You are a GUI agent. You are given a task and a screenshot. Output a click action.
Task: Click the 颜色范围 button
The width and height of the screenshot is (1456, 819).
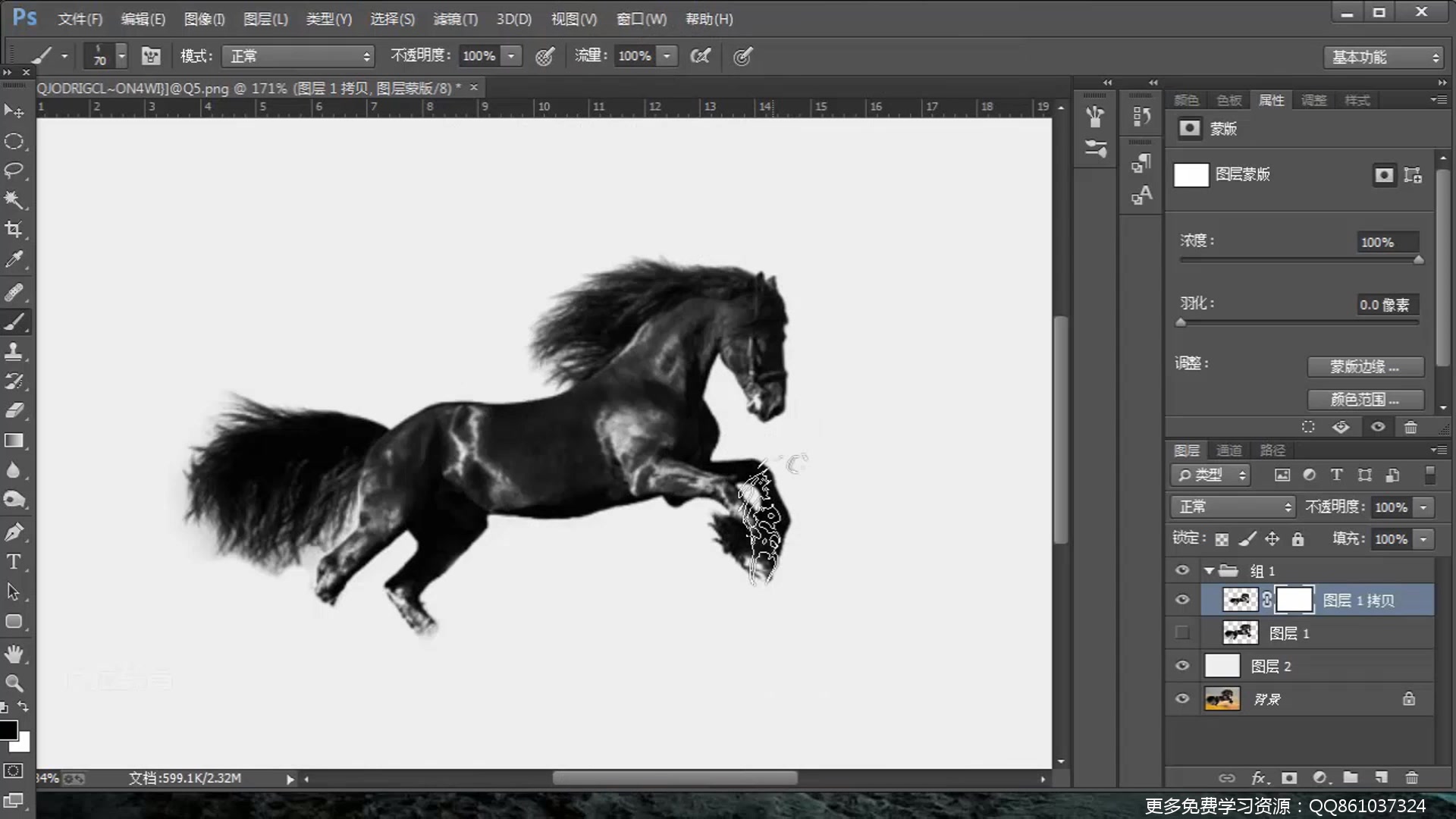pyautogui.click(x=1365, y=400)
